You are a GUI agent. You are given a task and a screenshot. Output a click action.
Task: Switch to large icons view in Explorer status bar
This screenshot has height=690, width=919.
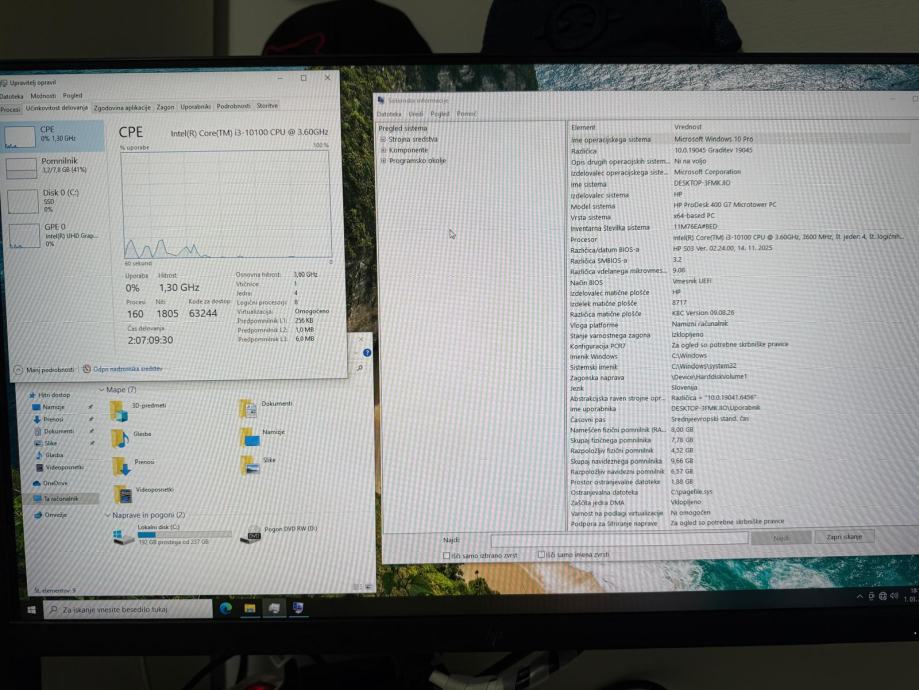coord(368,587)
